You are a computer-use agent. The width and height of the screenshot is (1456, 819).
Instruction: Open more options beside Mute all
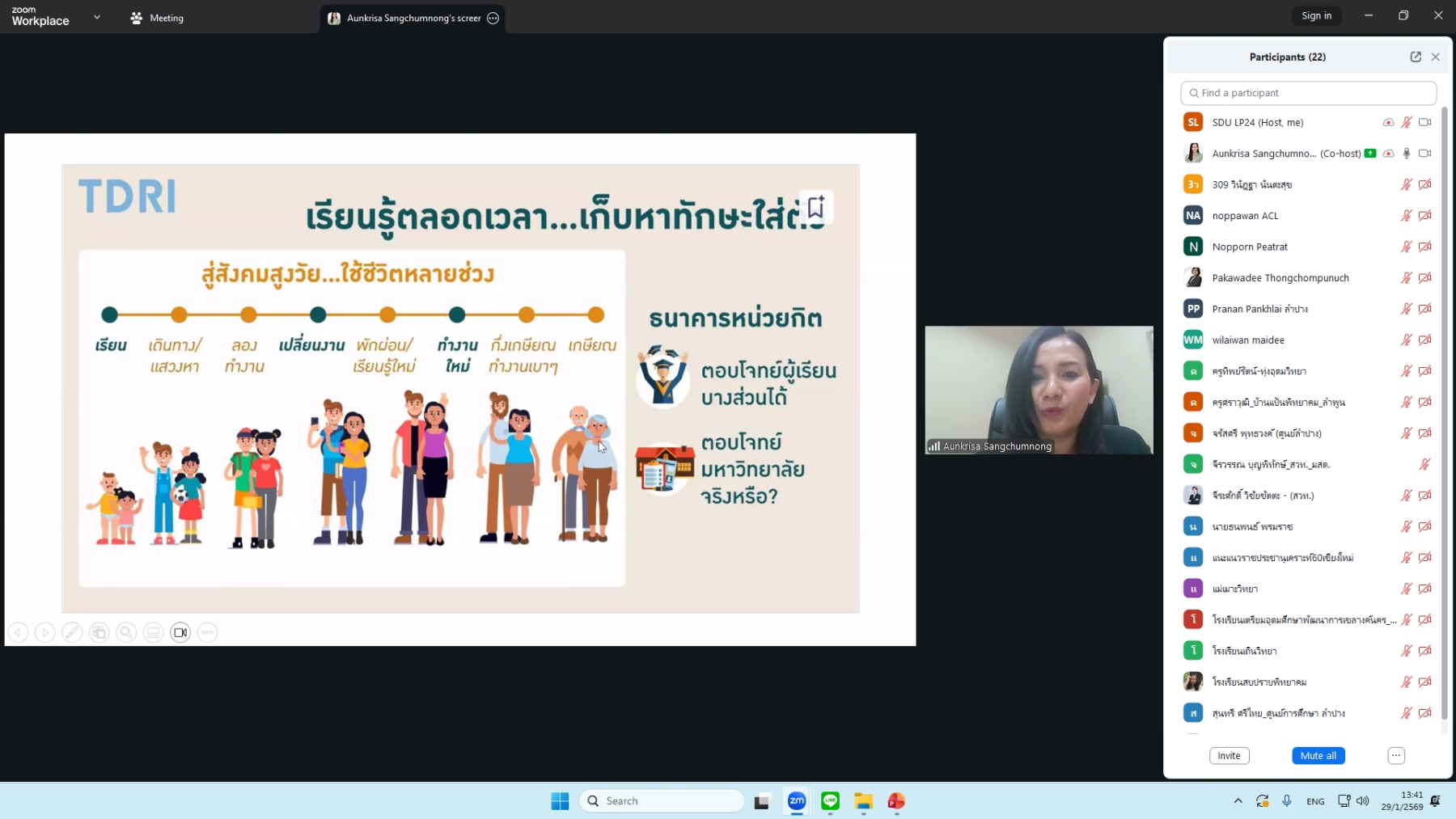(x=1396, y=755)
